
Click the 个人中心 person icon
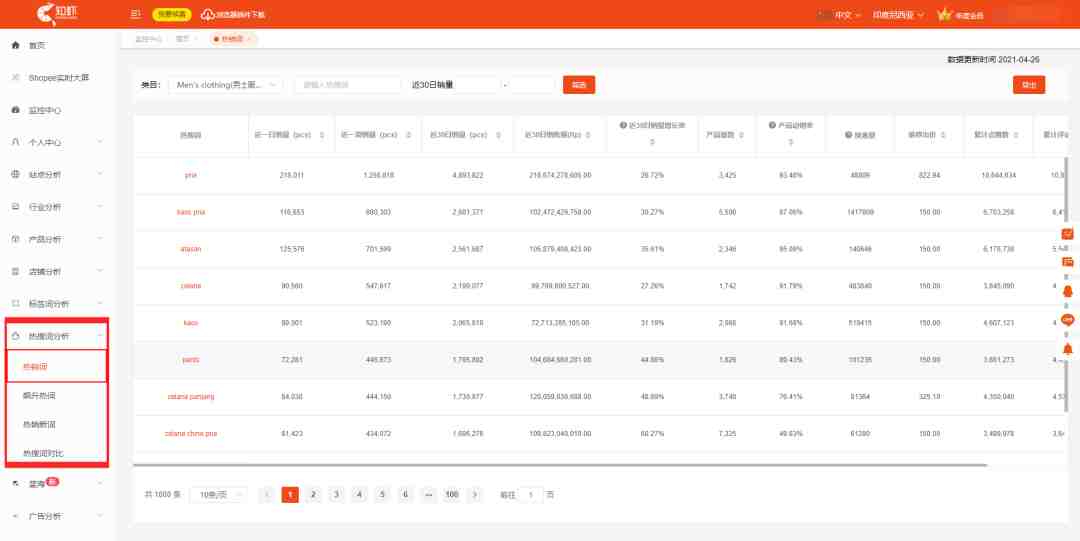(x=15, y=142)
